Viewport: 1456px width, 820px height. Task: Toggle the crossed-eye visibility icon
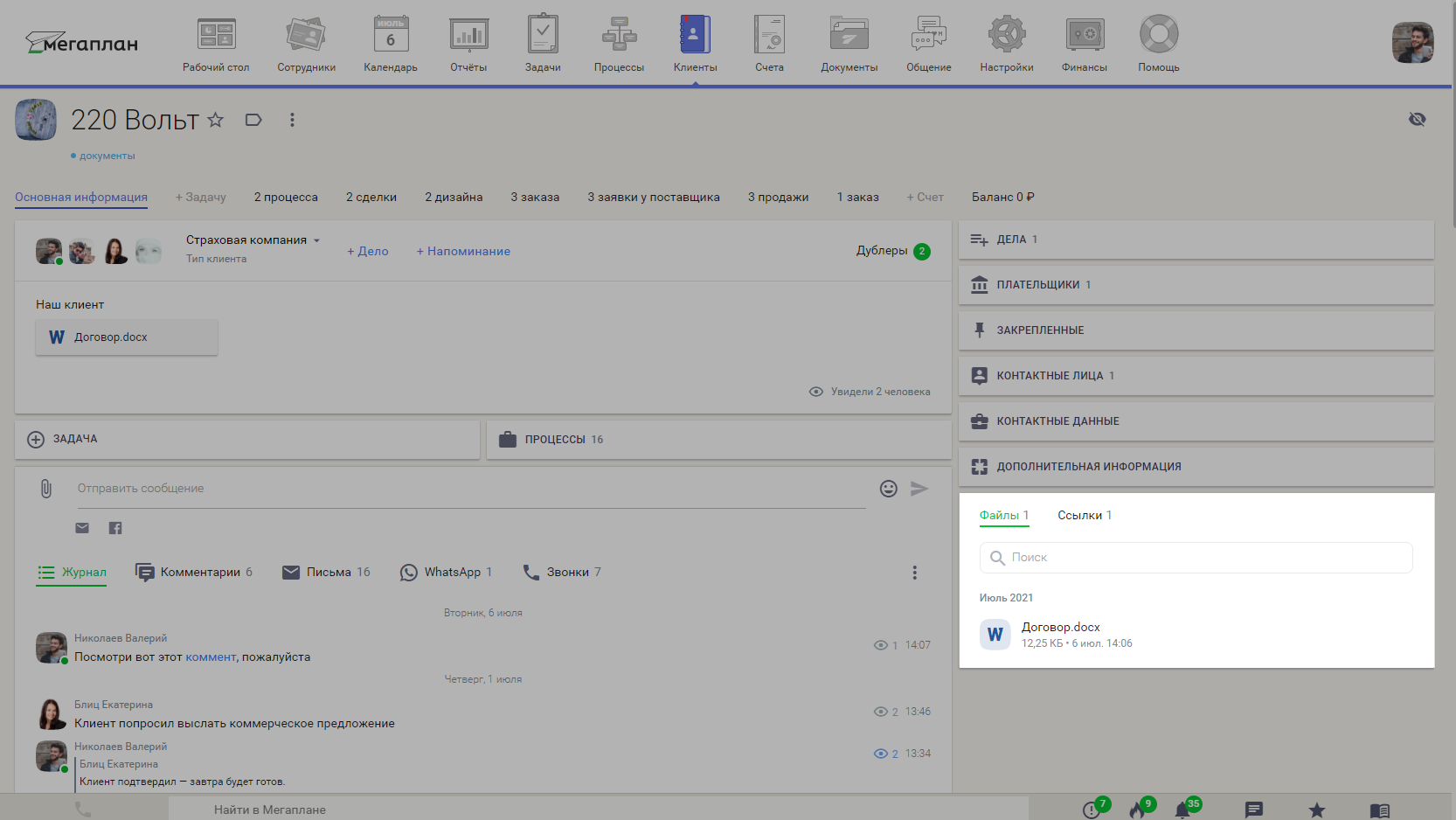point(1417,119)
